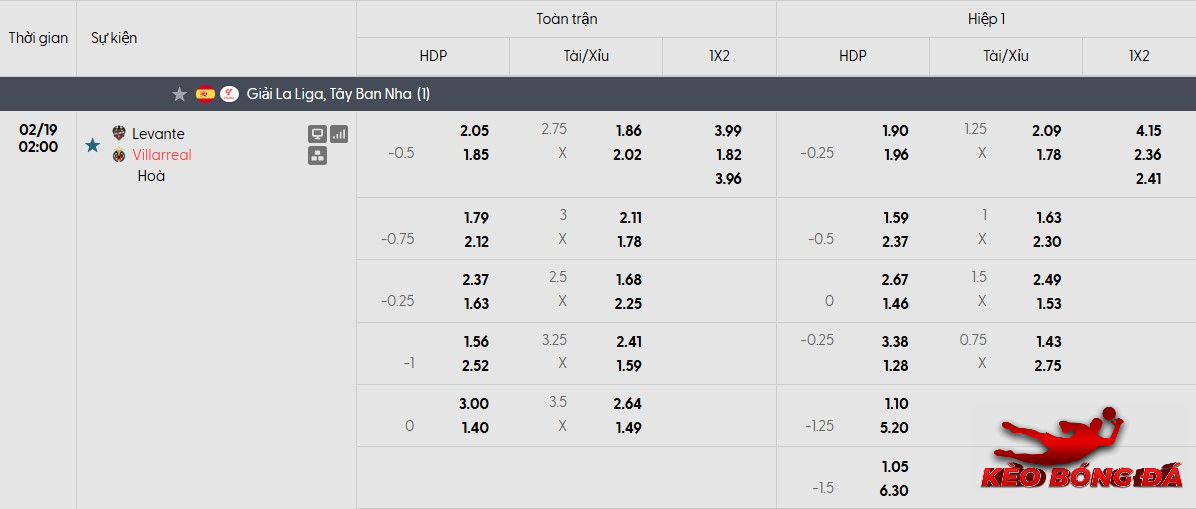
Task: Click the Levante team crest
Action: pos(119,134)
